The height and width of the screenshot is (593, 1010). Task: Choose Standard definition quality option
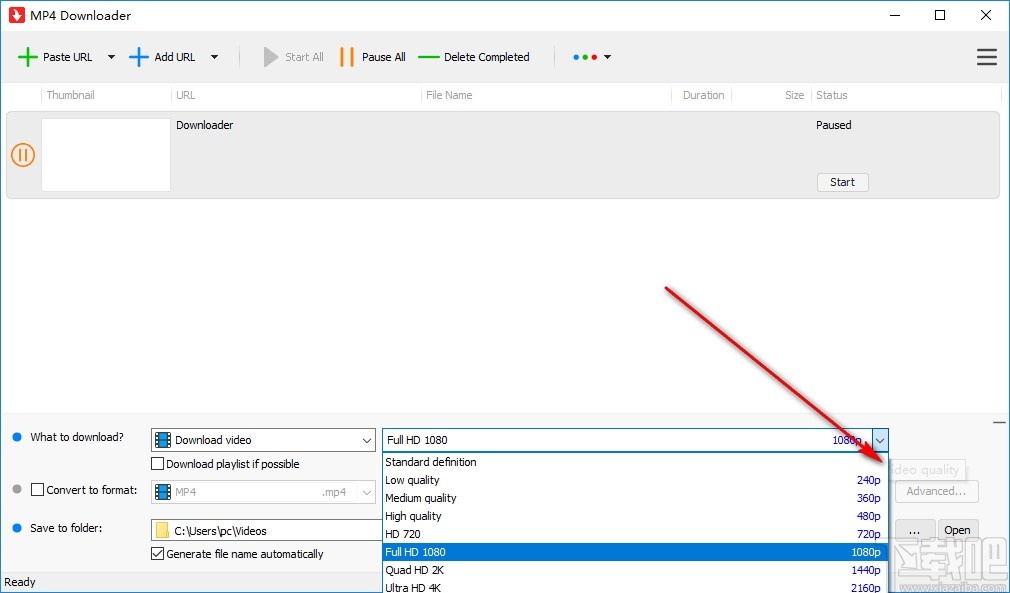[634, 462]
